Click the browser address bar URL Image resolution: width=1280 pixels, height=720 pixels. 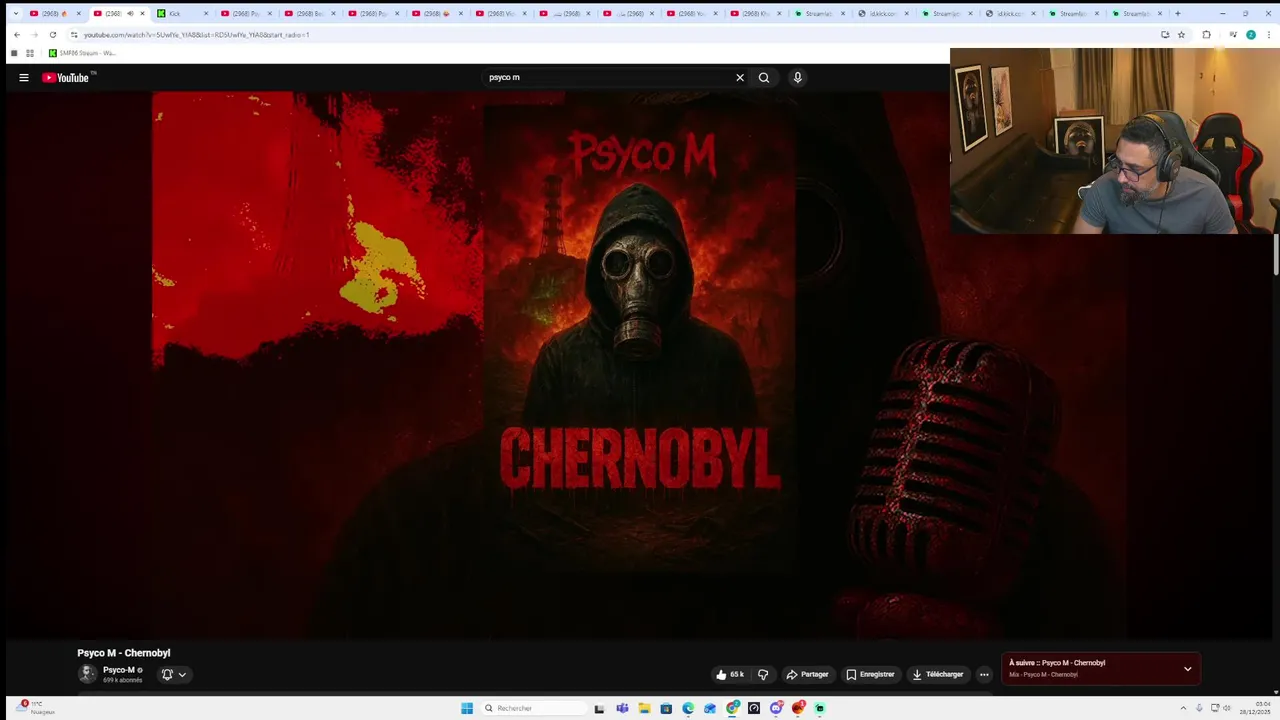click(196, 35)
